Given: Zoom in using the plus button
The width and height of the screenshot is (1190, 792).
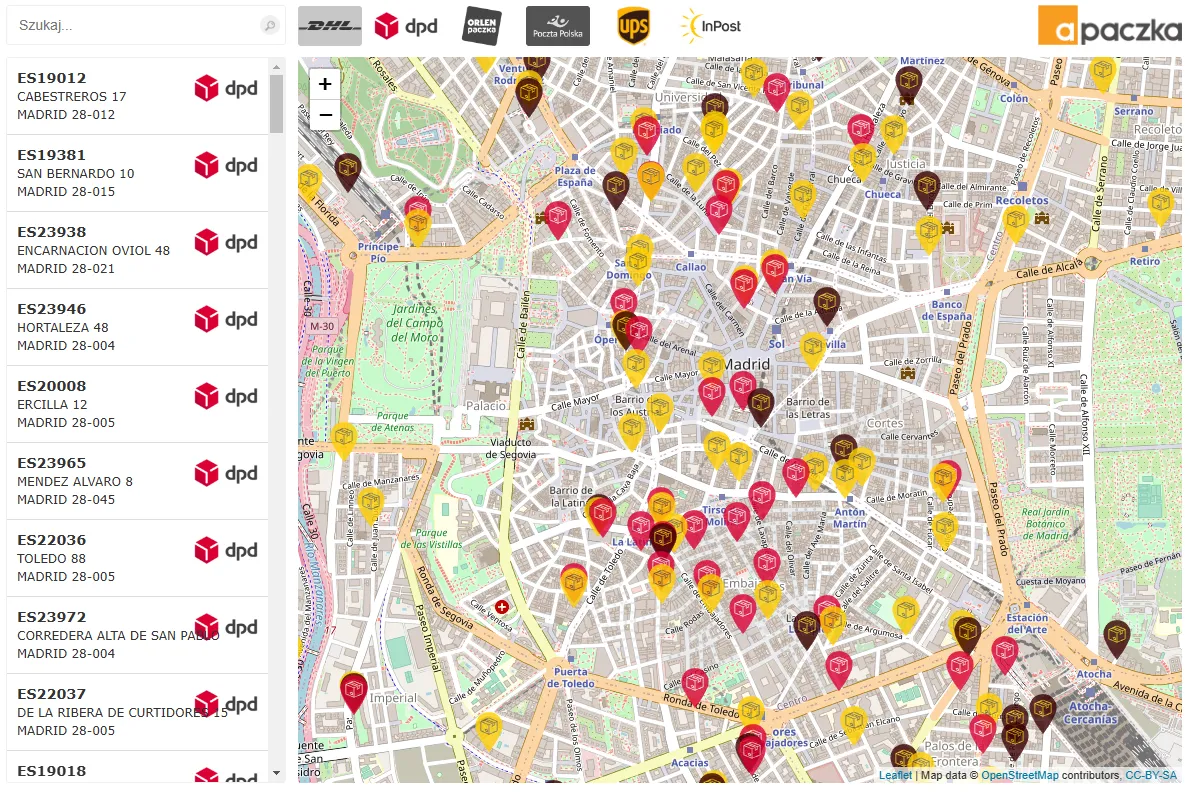Looking at the screenshot, I should [x=324, y=85].
